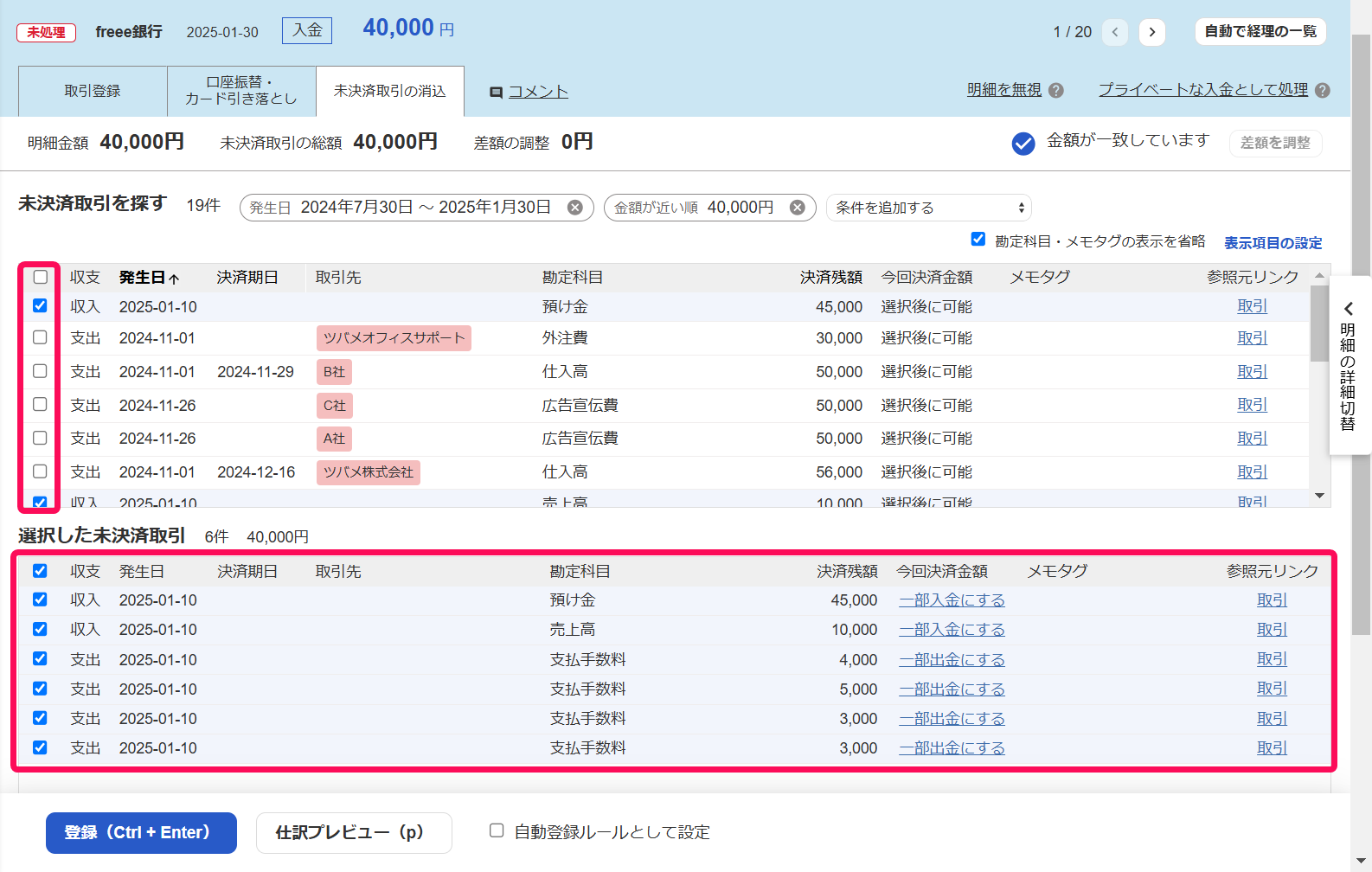Toggle 勘定科目・メモタグの表示を省略 checkbox
Screen dimensions: 1372x872
978,239
